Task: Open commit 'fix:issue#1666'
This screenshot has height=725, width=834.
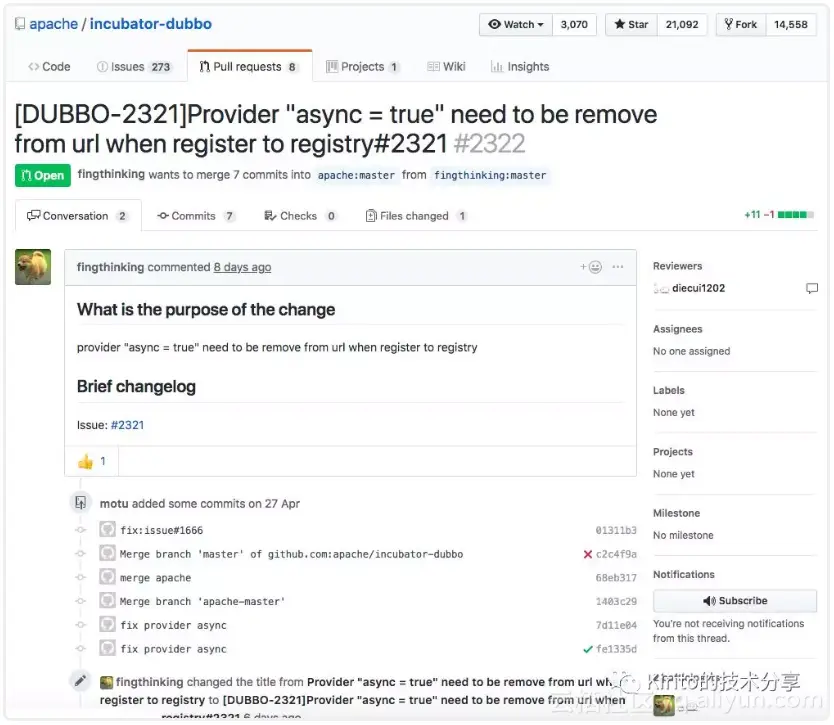Action: pyautogui.click(x=162, y=530)
